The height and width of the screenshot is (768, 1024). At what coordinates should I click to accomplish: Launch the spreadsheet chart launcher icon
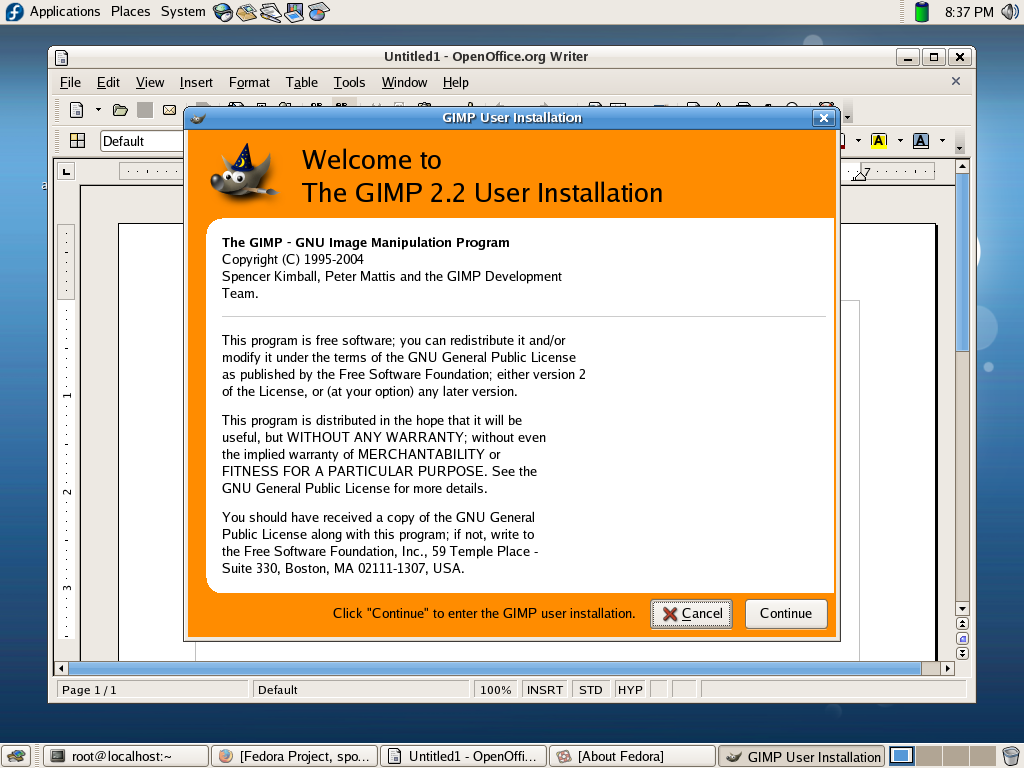(x=318, y=12)
